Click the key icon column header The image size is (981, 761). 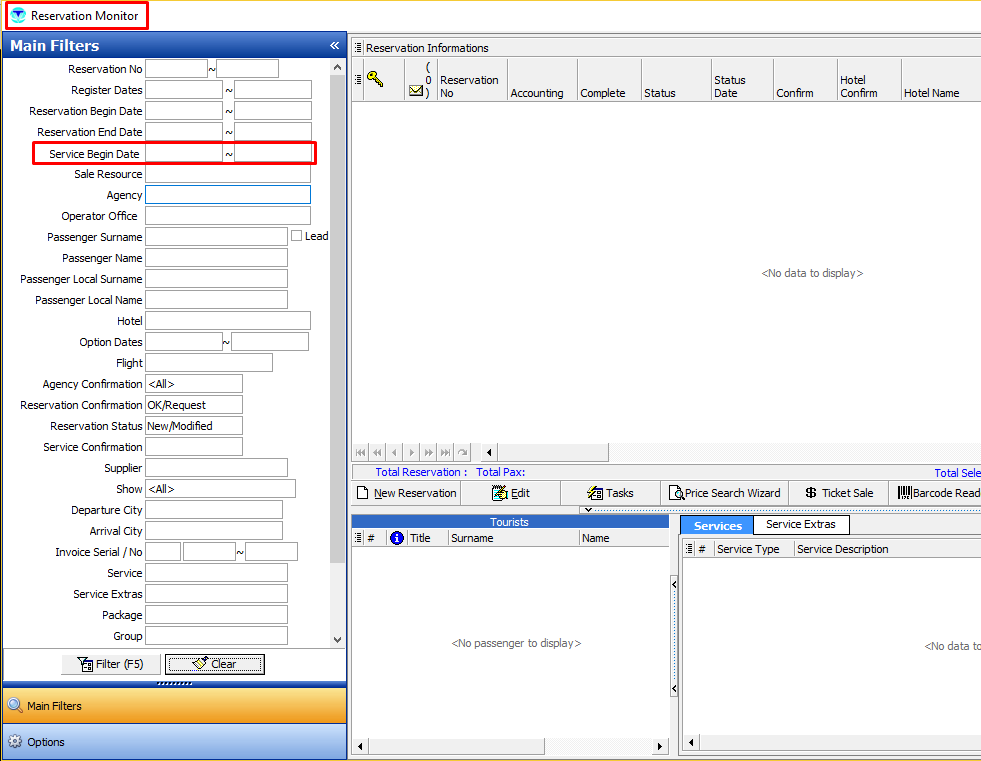point(376,79)
